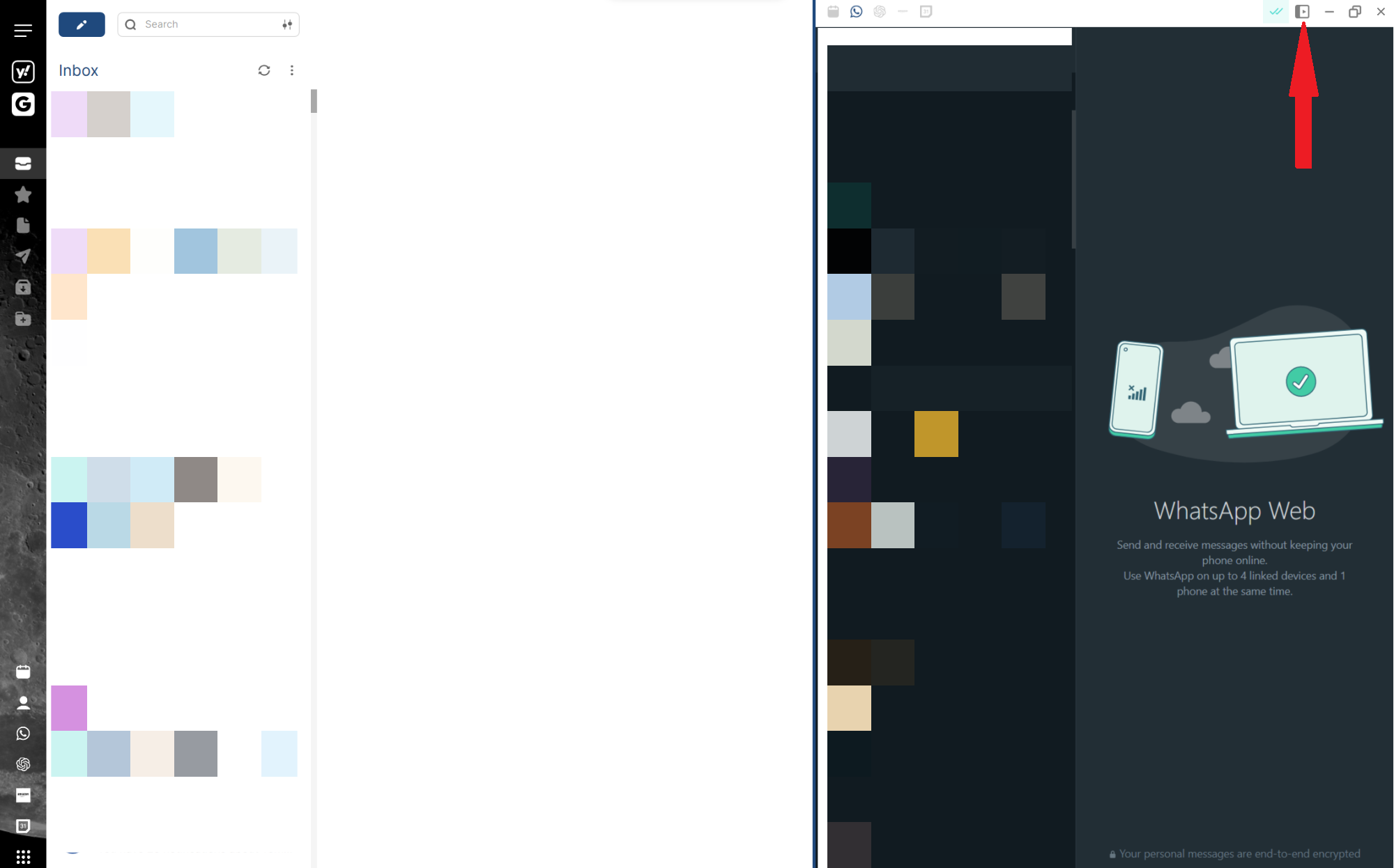Select the navigation/send icon in sidebar

[x=23, y=256]
